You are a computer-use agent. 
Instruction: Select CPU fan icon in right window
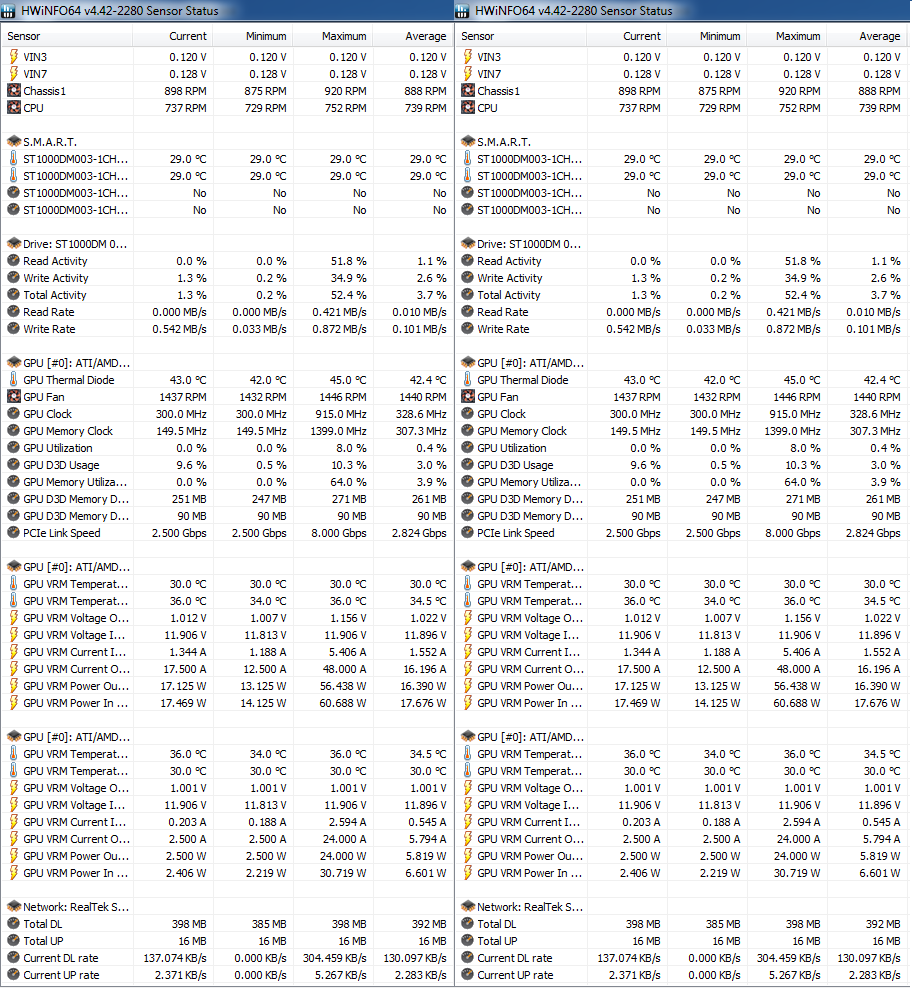pos(468,108)
